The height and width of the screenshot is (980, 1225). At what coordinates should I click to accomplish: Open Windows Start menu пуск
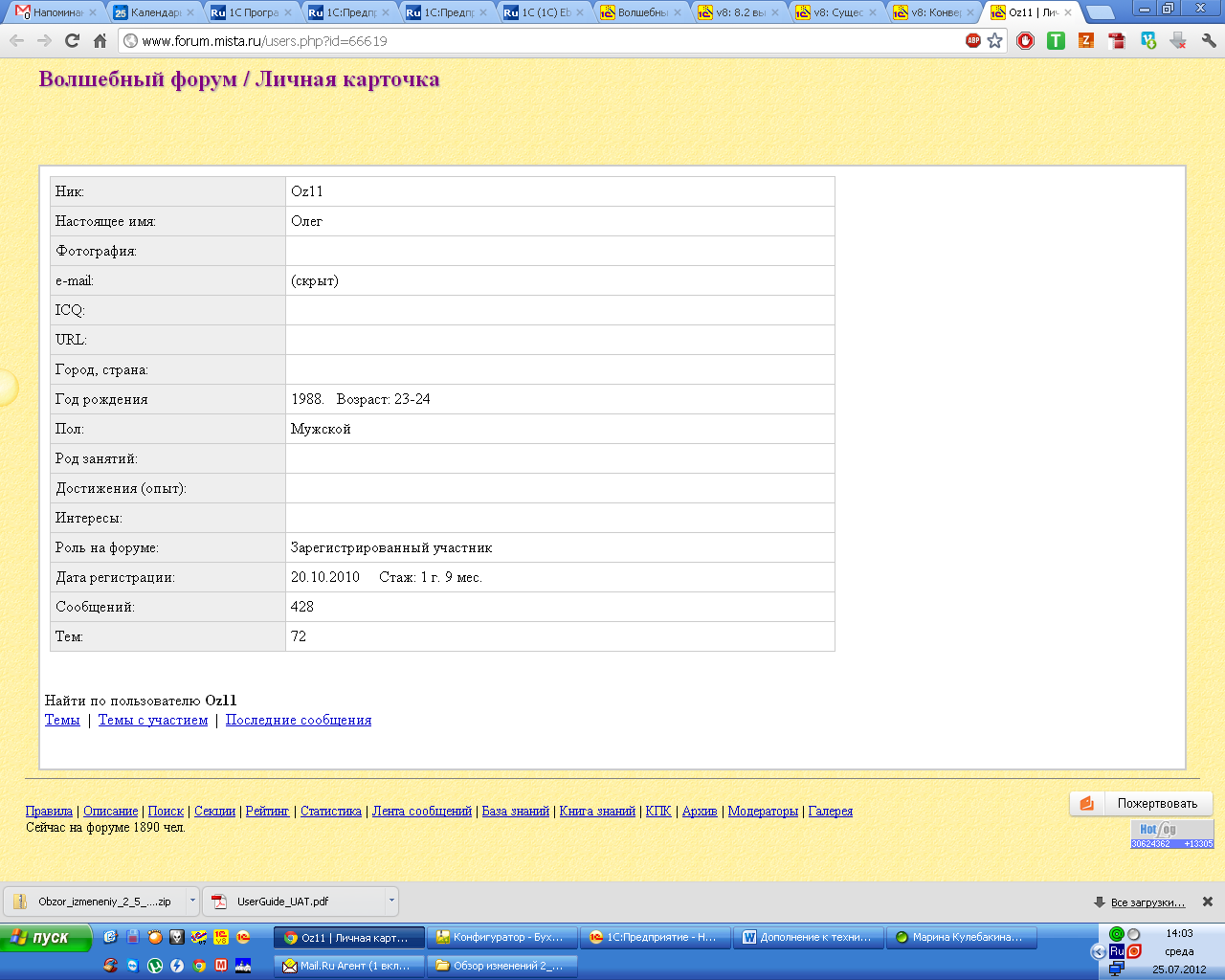(45, 938)
